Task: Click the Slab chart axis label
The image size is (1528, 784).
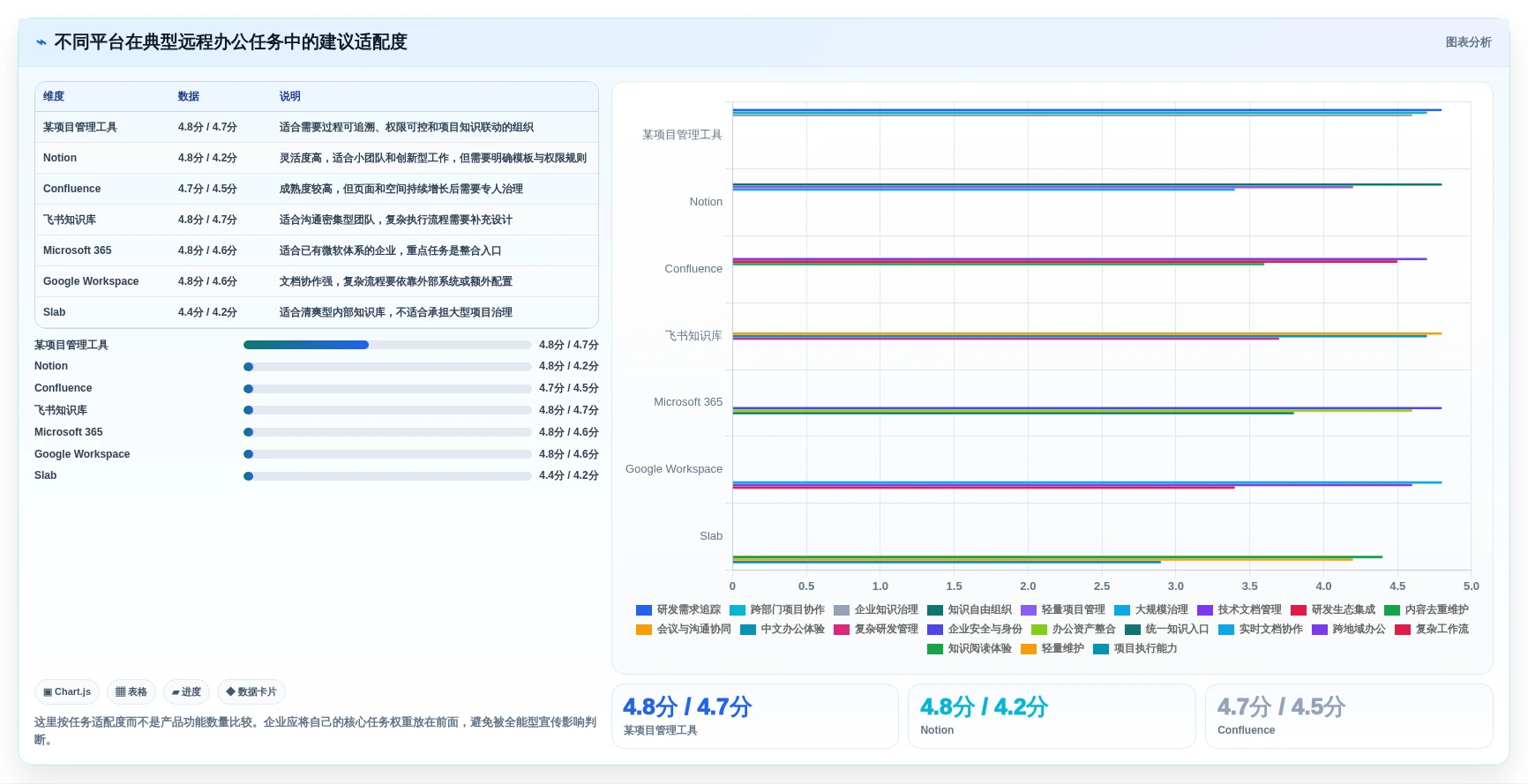Action: [711, 536]
